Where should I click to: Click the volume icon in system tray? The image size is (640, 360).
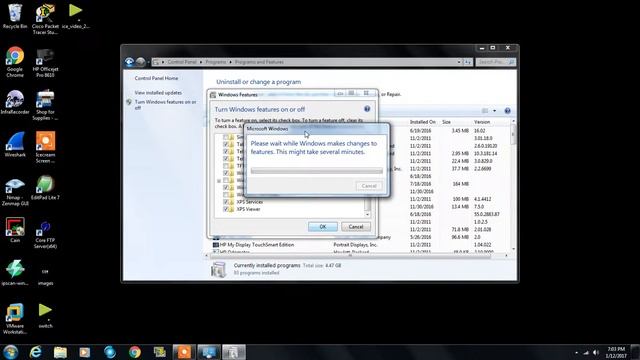(x=596, y=353)
